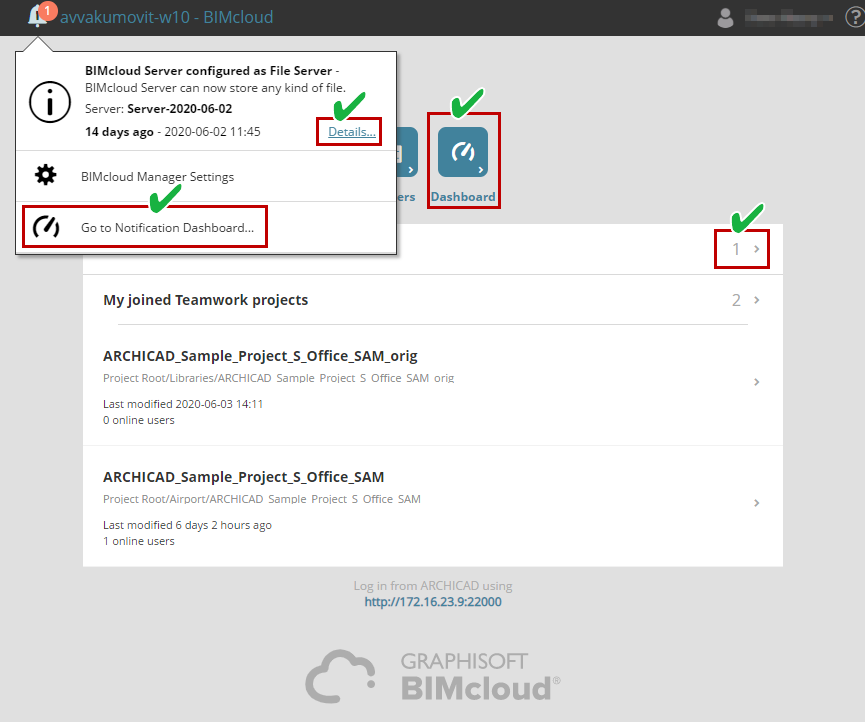Open the Dashboard tile icon
This screenshot has height=722, width=865.
point(463,152)
